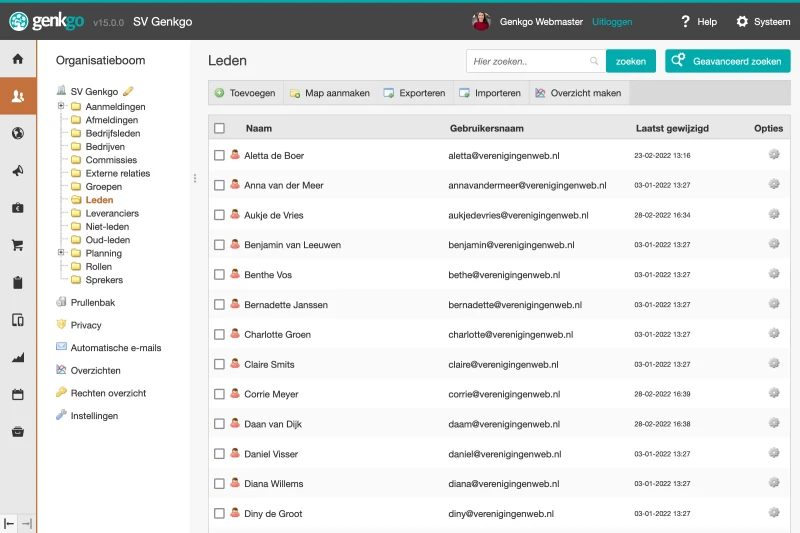Open the home icon in left sidebar
Viewport: 800px width, 533px height.
click(x=17, y=59)
